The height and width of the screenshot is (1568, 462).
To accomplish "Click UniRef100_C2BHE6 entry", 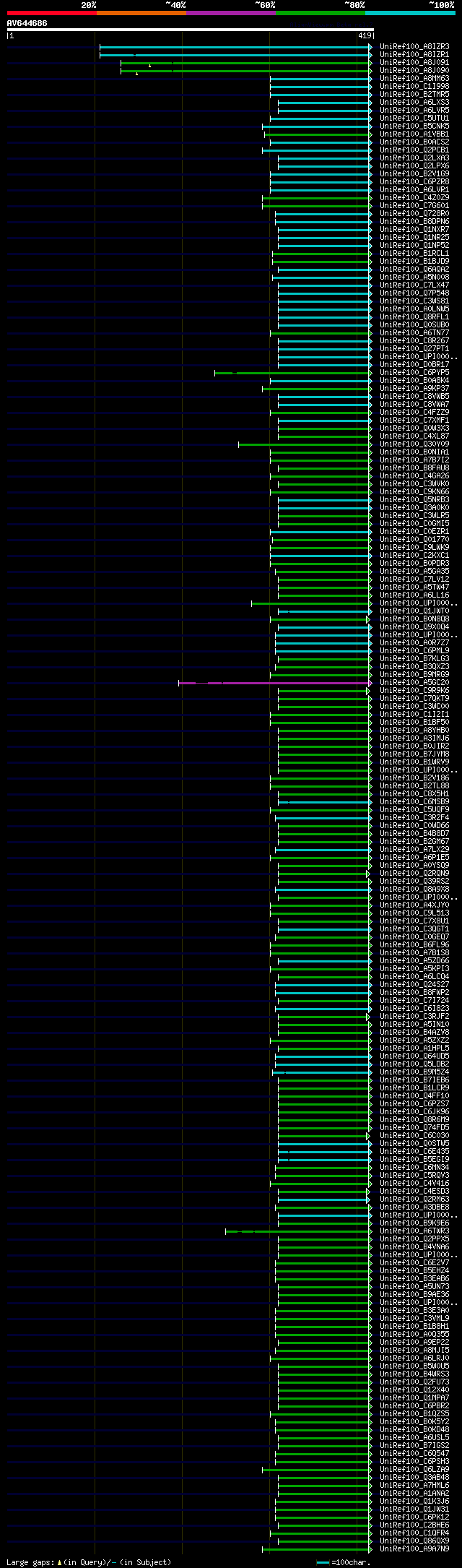I will pyautogui.click(x=414, y=1525).
